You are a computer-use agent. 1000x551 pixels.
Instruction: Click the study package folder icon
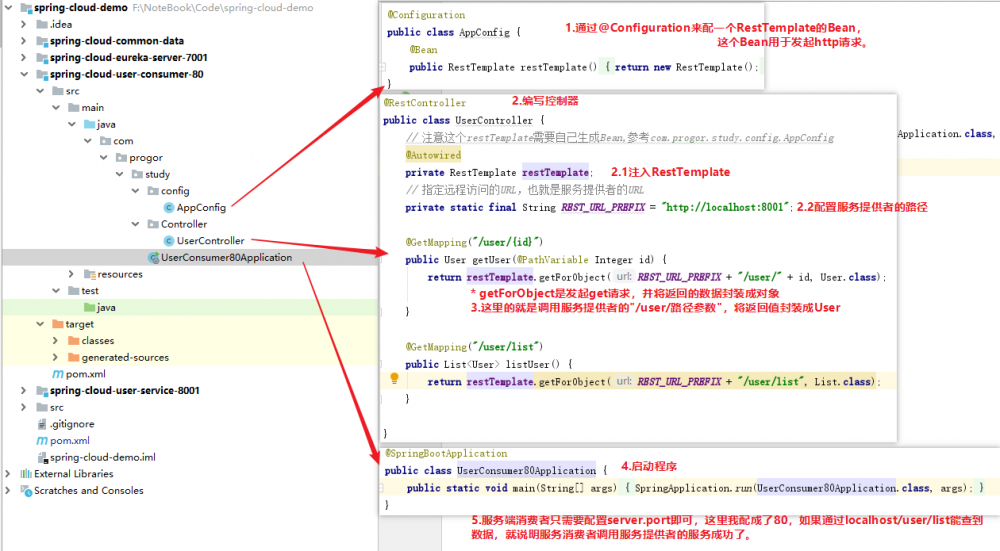(x=137, y=174)
